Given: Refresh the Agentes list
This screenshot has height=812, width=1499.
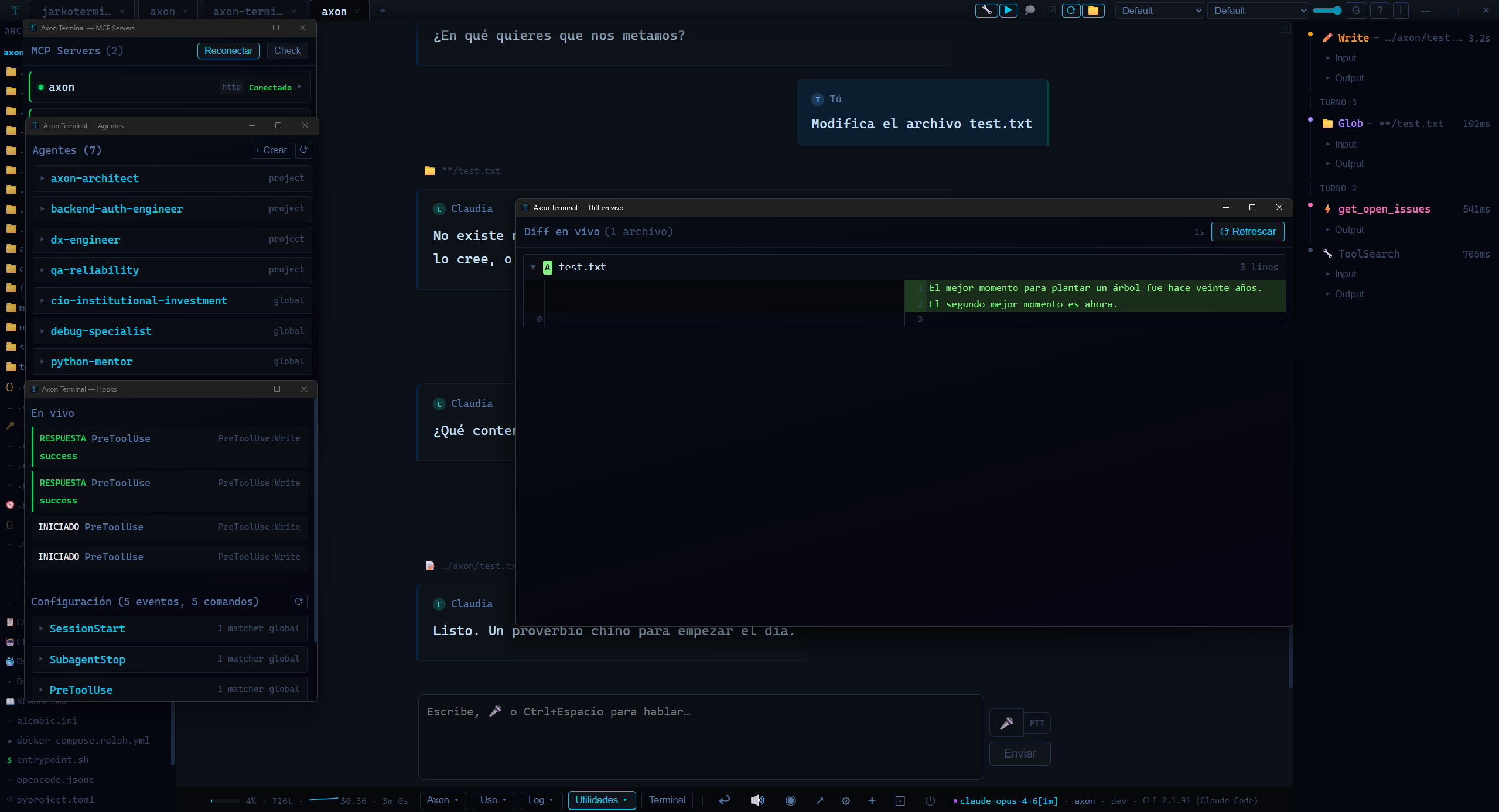Looking at the screenshot, I should pyautogui.click(x=303, y=150).
